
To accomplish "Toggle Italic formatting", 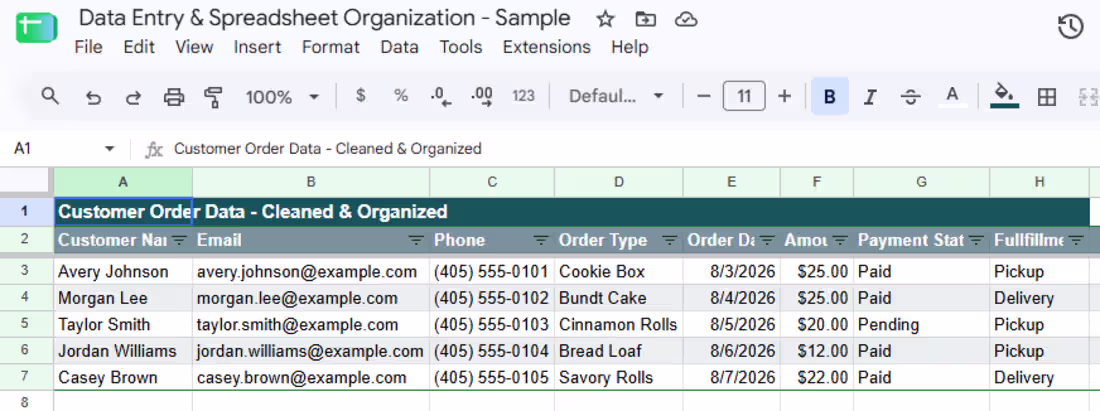I will pos(870,97).
